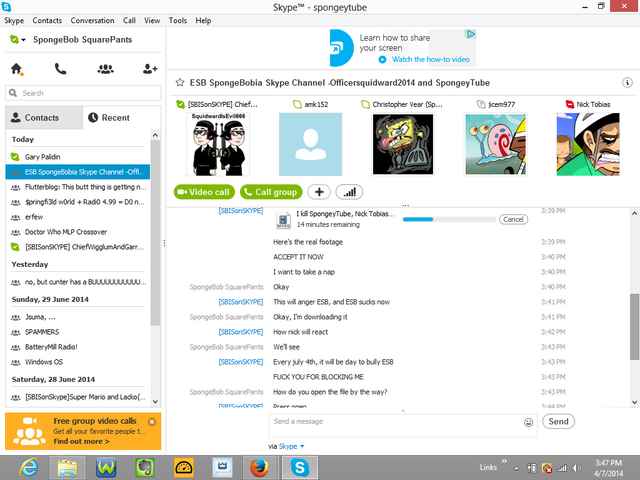
Task: Click the add contact icon
Action: (x=150, y=69)
